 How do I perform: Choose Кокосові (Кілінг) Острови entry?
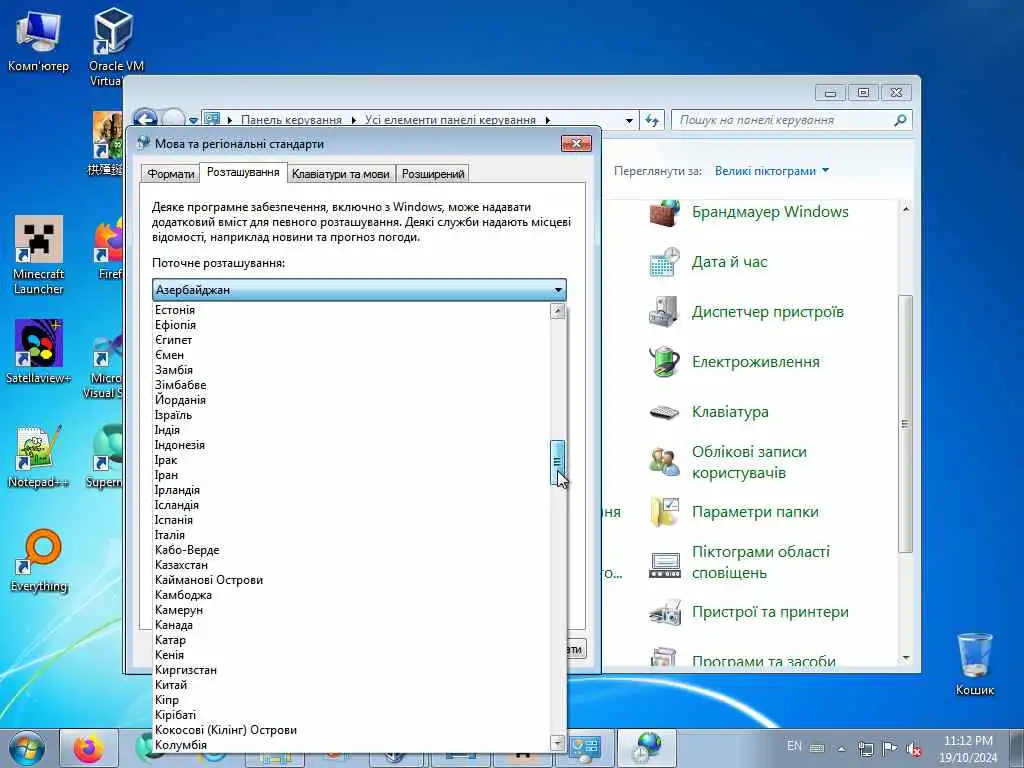352,730
